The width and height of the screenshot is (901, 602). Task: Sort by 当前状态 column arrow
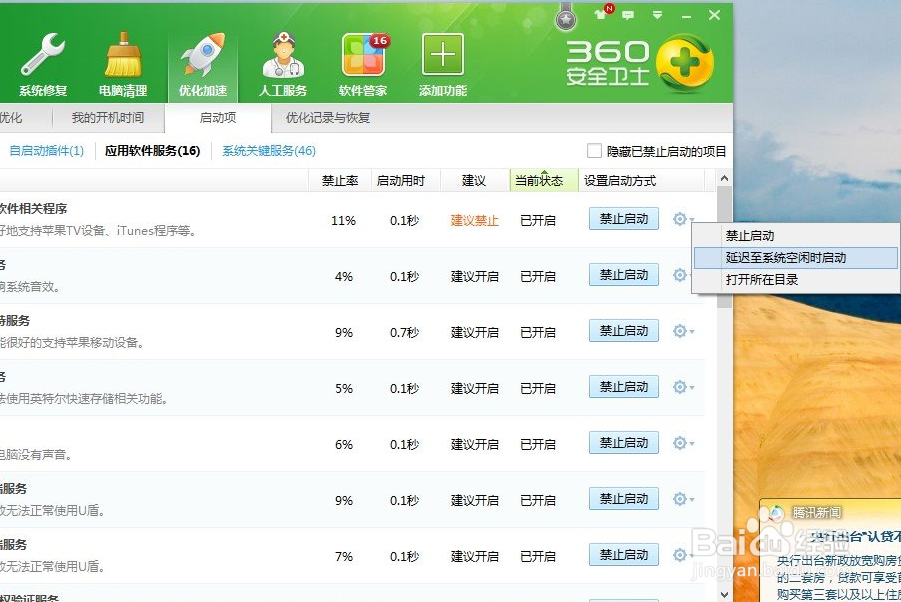pyautogui.click(x=543, y=182)
